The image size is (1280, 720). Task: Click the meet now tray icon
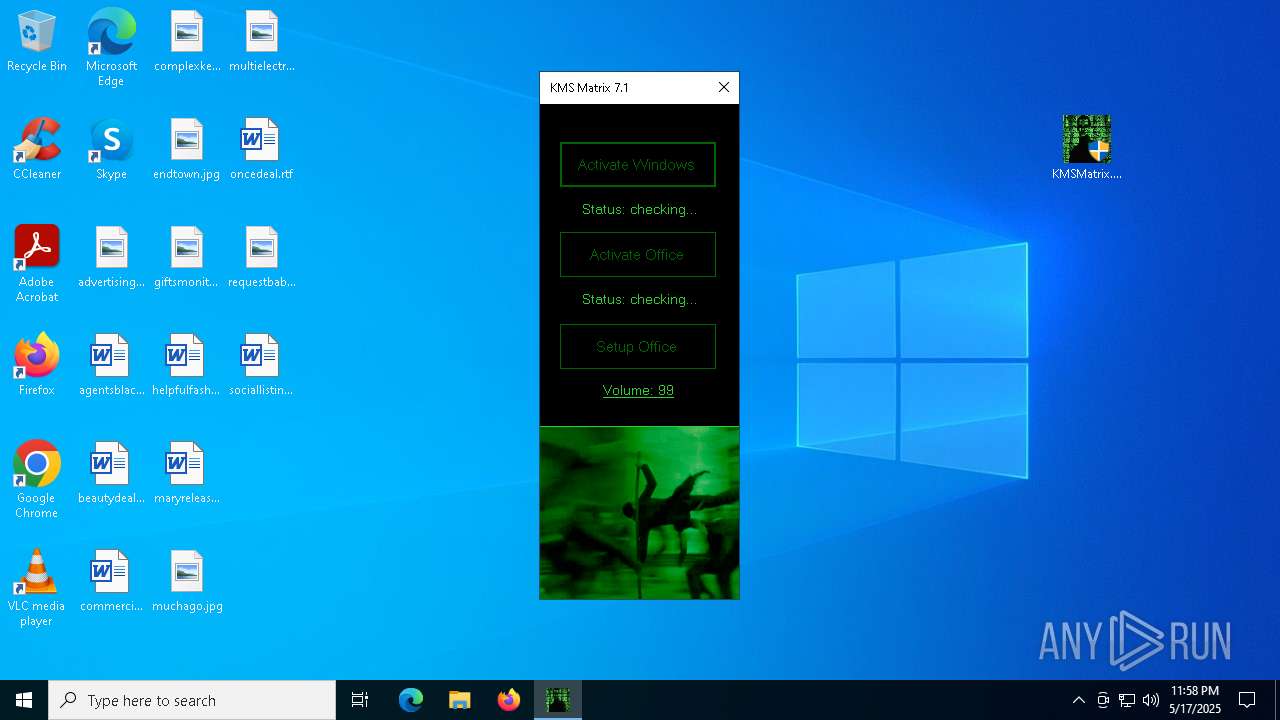pos(1103,700)
